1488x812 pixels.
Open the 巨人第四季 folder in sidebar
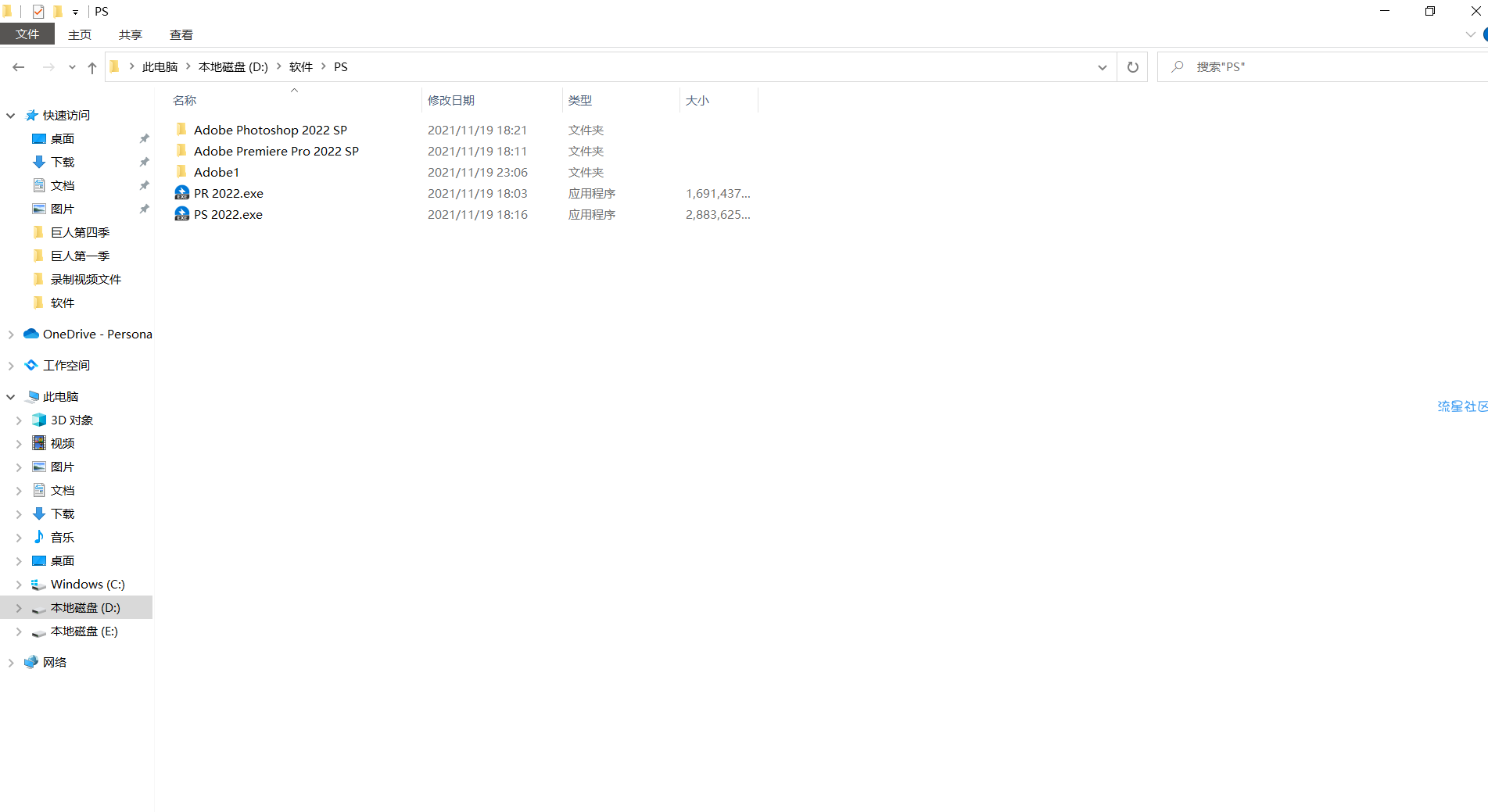[81, 233]
